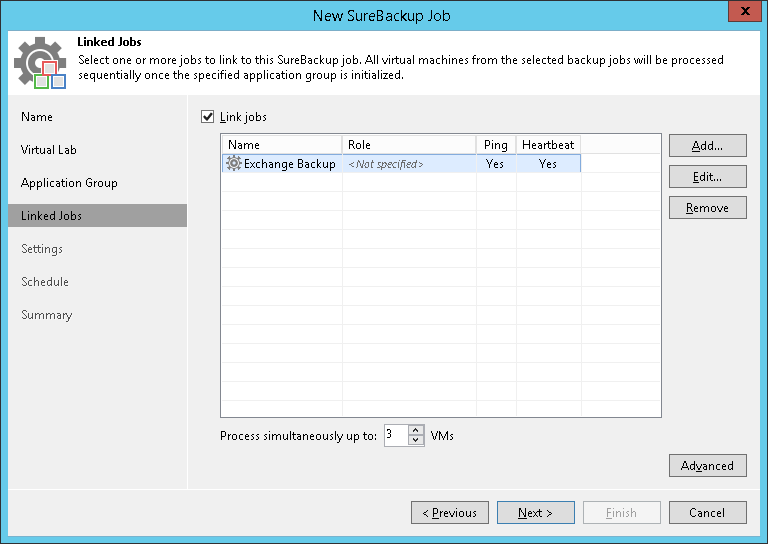Select the Linked Jobs step

tap(52, 216)
